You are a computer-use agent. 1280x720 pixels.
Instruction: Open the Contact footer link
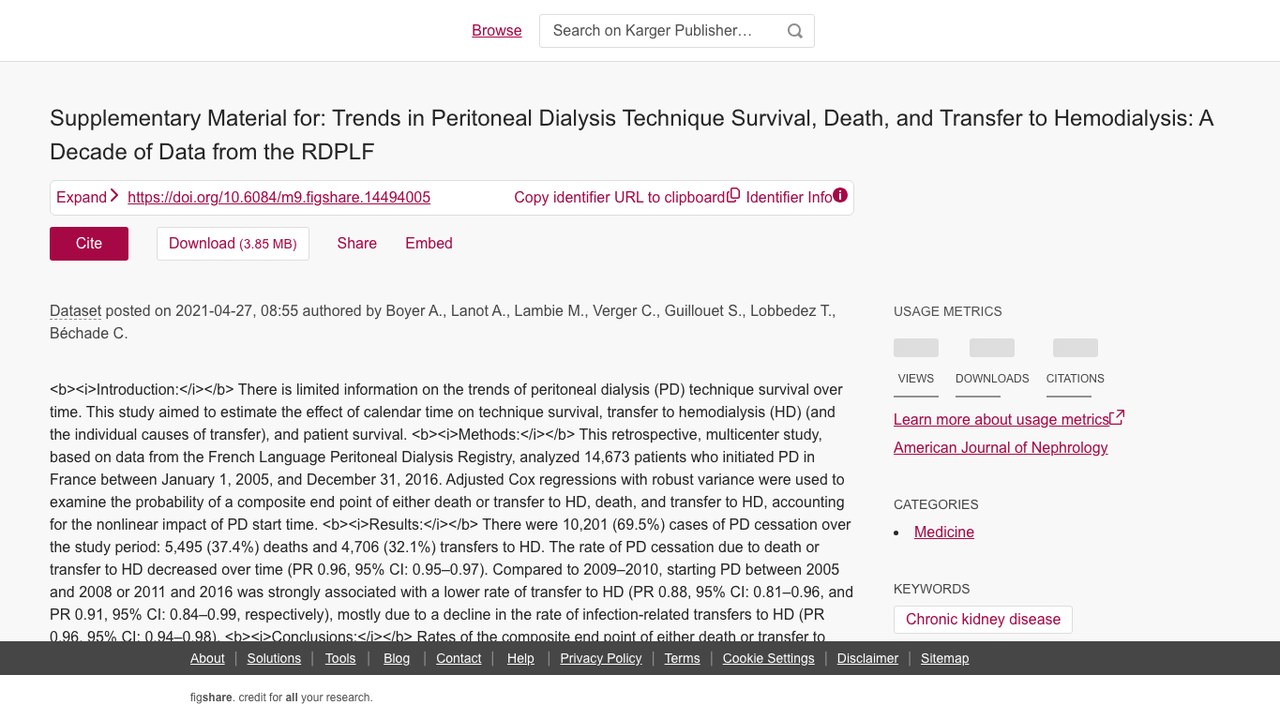[x=459, y=658]
